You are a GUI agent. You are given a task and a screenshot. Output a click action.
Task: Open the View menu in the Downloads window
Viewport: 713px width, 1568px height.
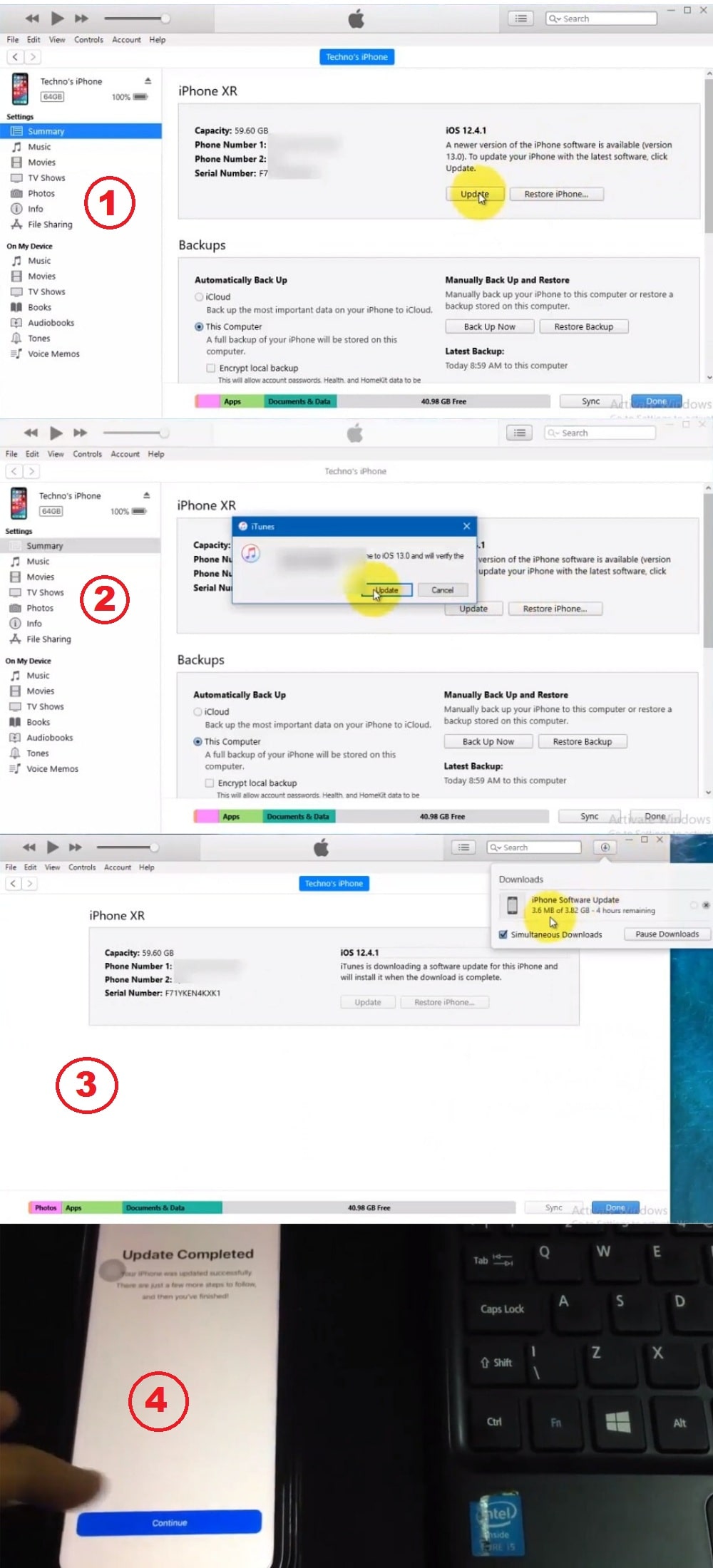click(x=52, y=867)
